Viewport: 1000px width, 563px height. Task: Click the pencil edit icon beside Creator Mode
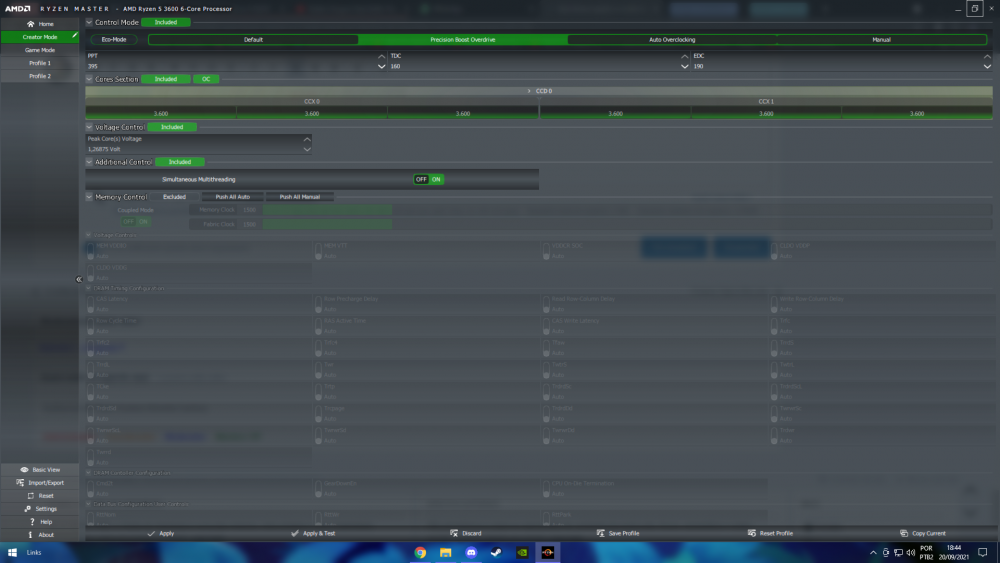point(74,36)
